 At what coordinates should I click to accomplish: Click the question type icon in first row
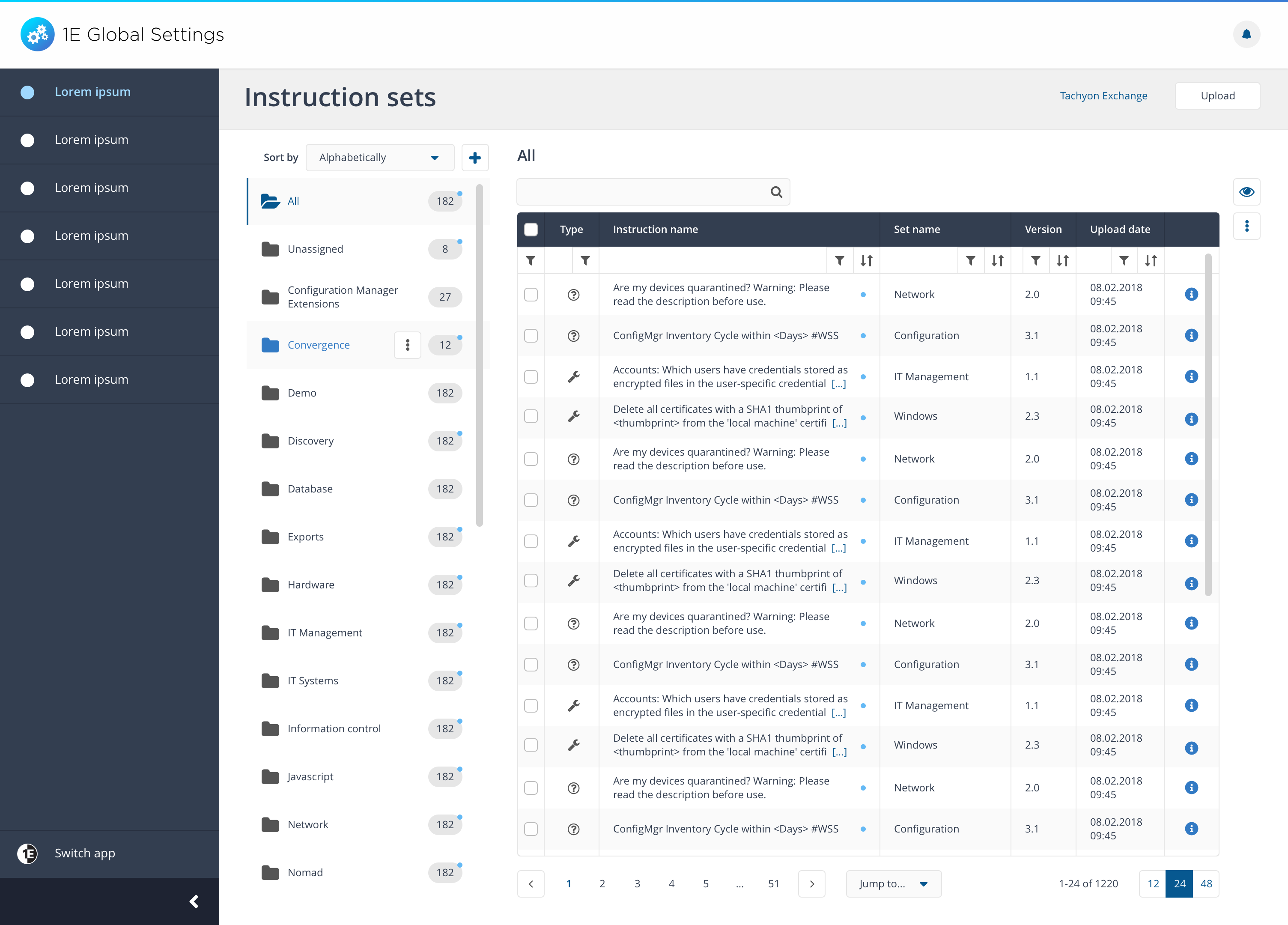click(574, 295)
